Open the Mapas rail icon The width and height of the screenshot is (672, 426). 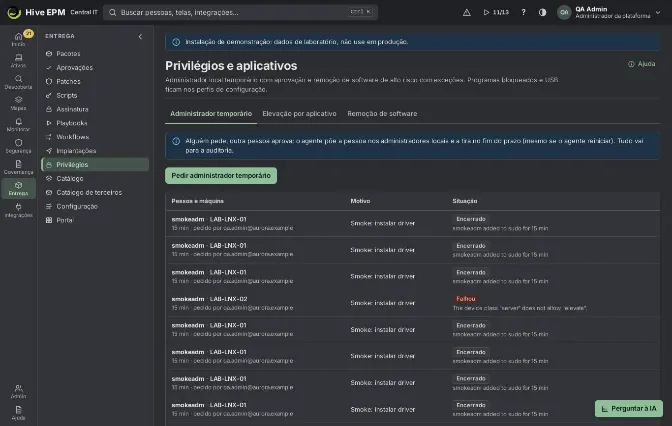(18, 103)
